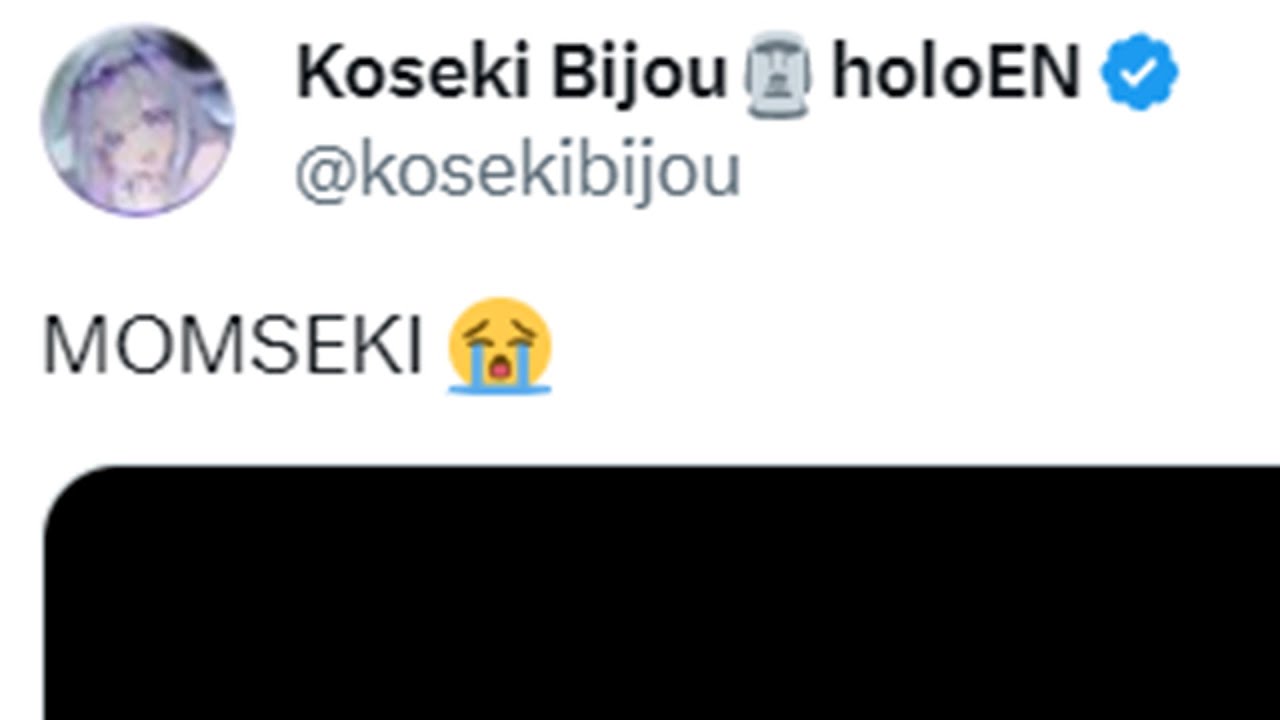Click the "MOMSEKI" tweet text
Screen dimensions: 1280x720
pos(232,346)
